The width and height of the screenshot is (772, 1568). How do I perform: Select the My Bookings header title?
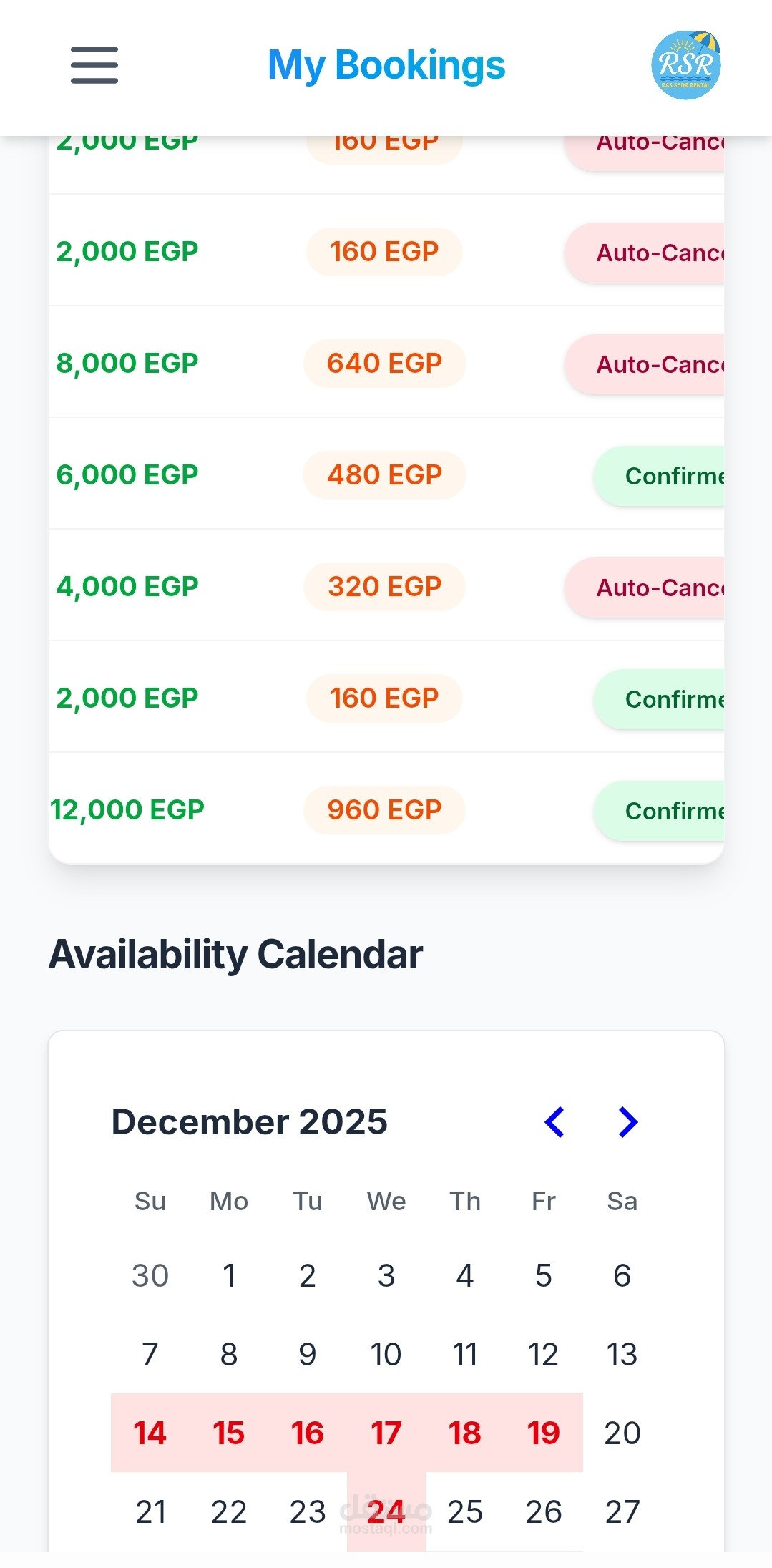[386, 65]
